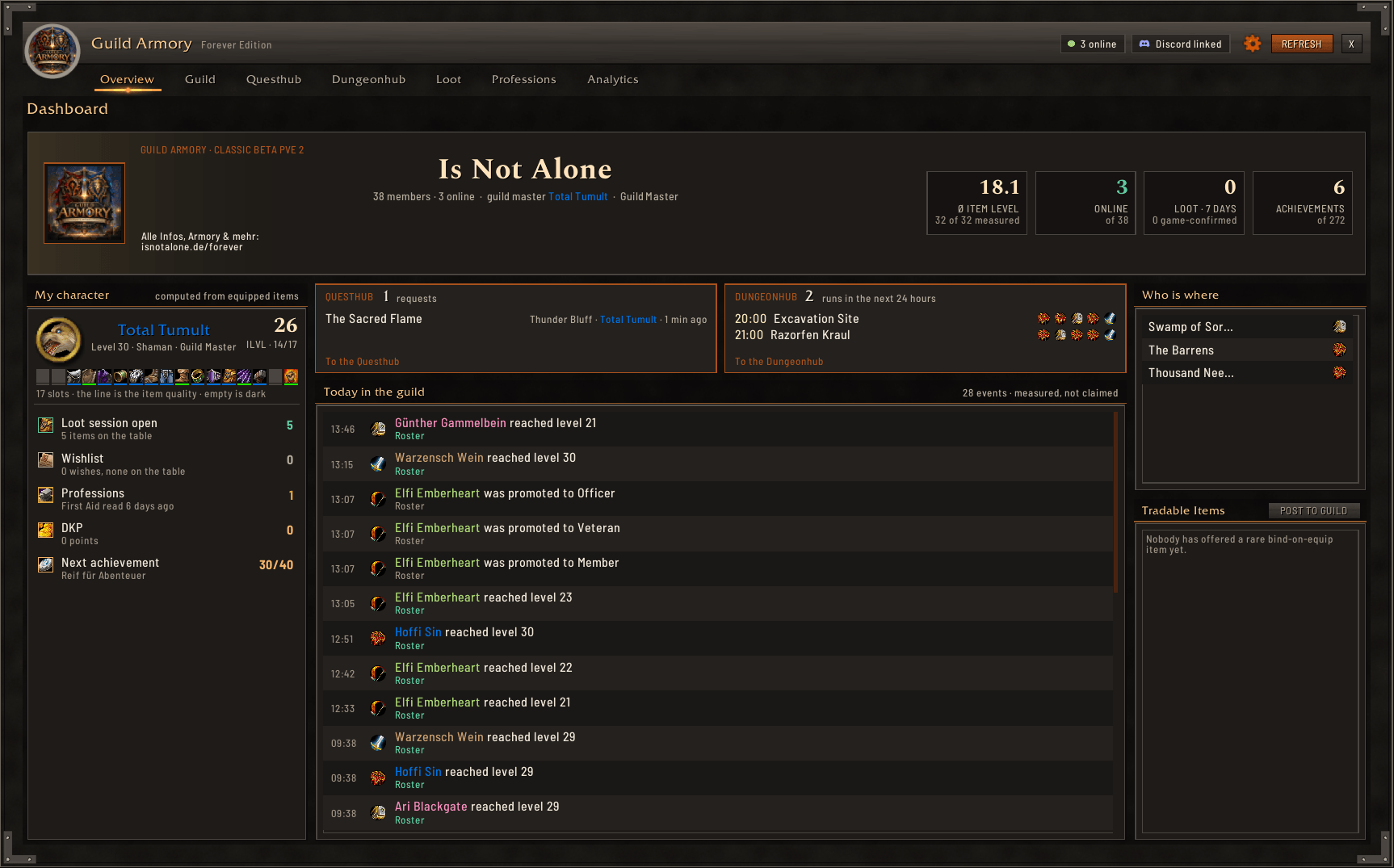Open the Questhub tab
The height and width of the screenshot is (868, 1394).
click(274, 79)
